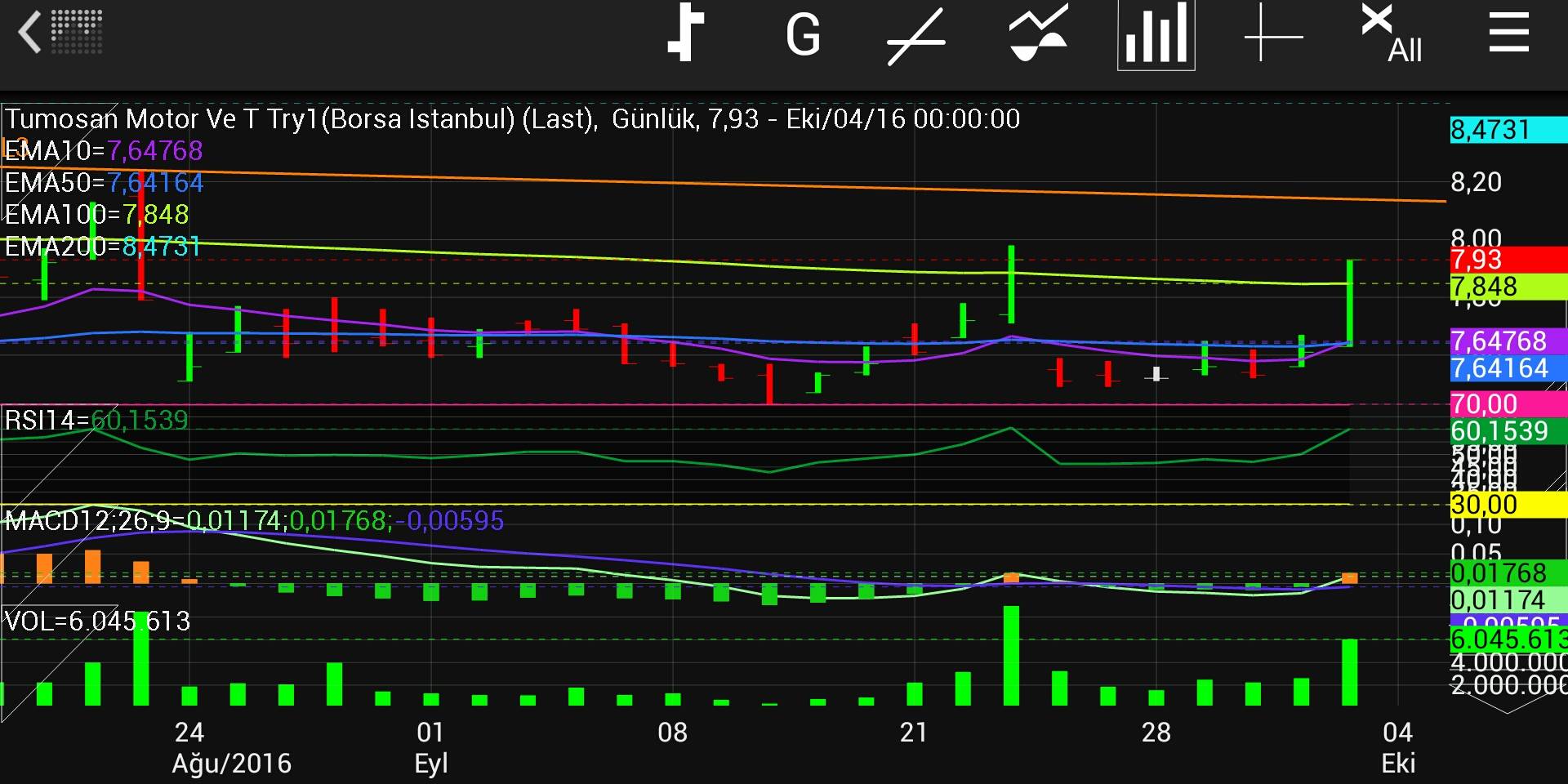Image resolution: width=1568 pixels, height=784 pixels.
Task: Open the G period dropdown
Action: (802, 36)
